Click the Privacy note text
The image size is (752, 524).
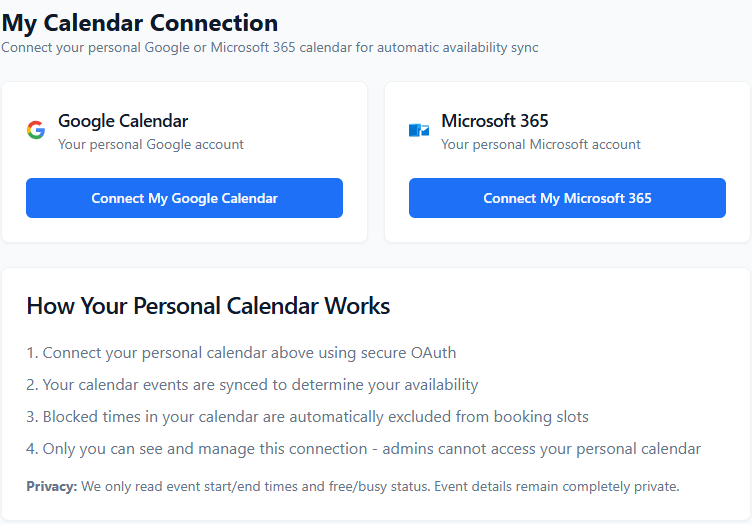pos(353,486)
